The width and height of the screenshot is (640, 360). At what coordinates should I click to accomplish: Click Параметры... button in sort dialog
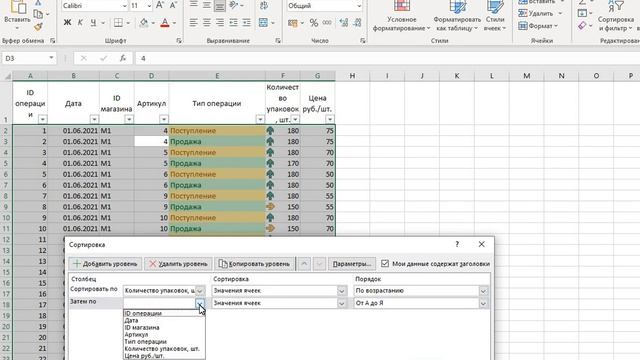(x=352, y=264)
